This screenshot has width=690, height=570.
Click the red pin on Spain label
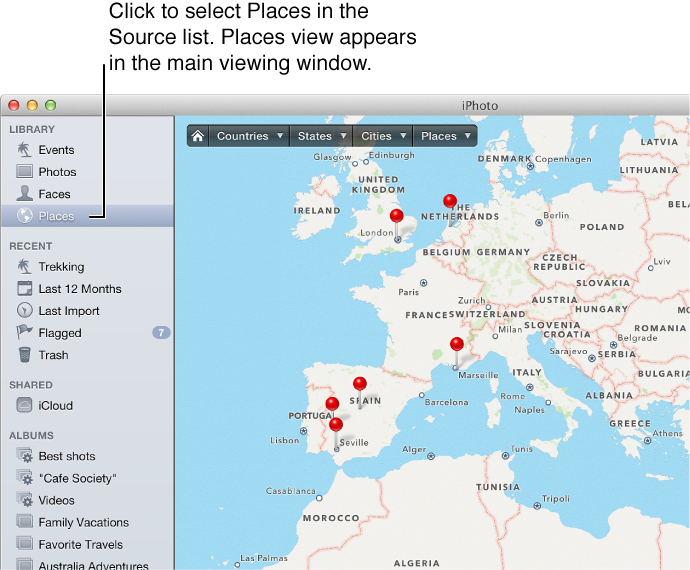360,383
